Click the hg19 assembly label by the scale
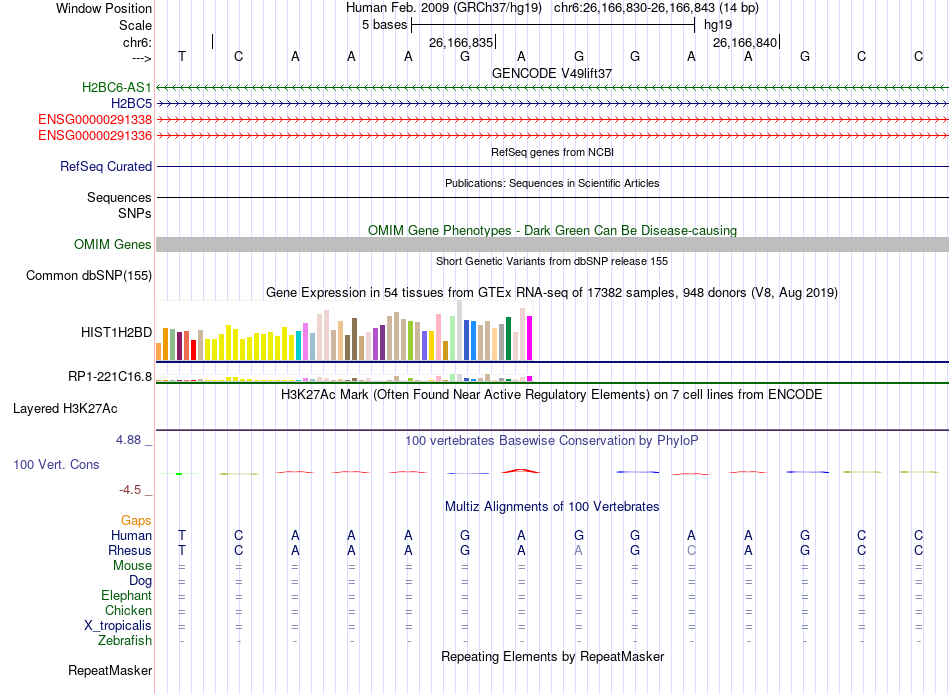Screen dimensions: 950x694 pyautogui.click(x=718, y=25)
